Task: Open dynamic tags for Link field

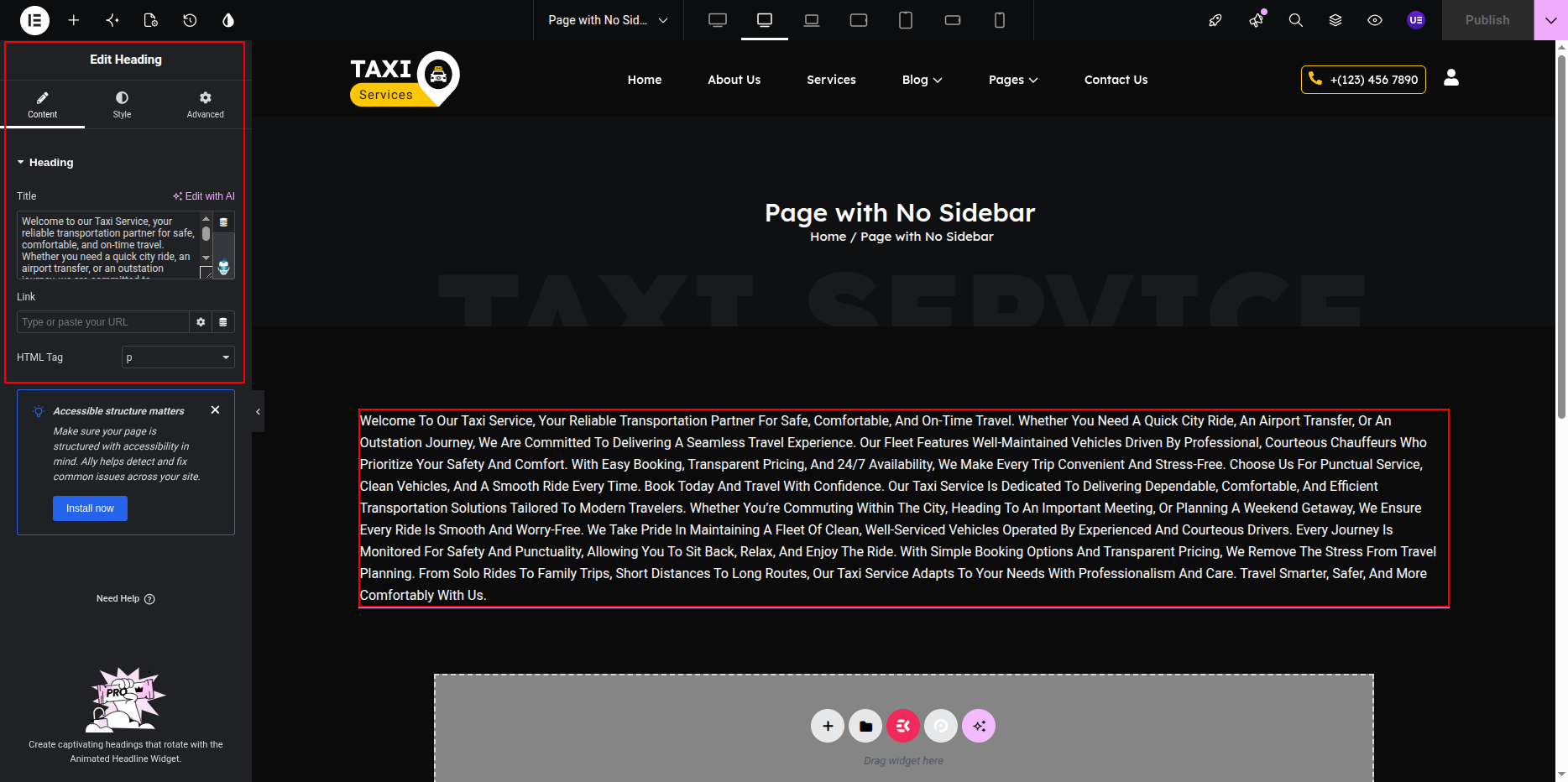Action: [223, 322]
